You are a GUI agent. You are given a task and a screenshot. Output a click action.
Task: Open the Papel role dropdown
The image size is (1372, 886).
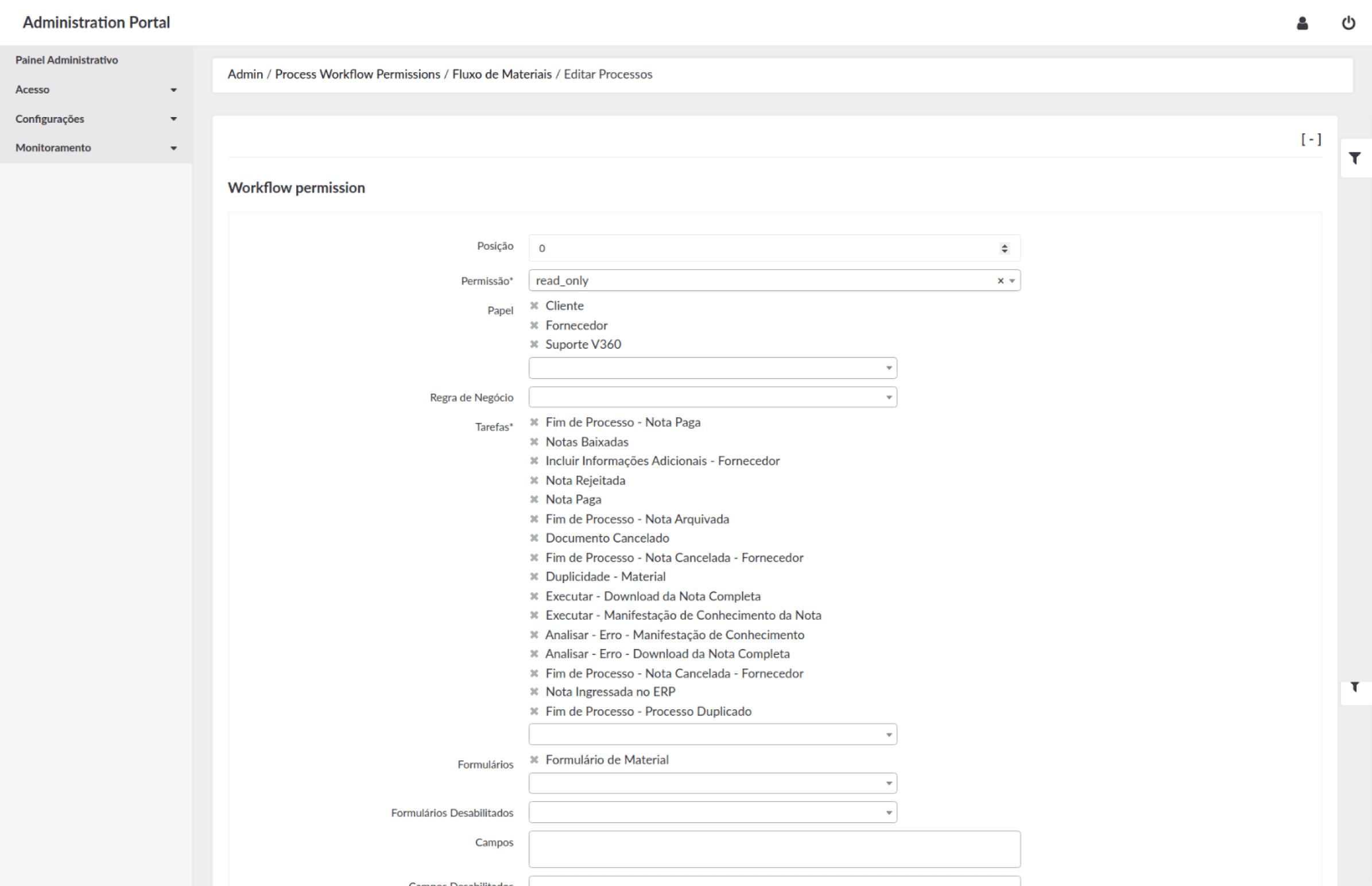[712, 368]
